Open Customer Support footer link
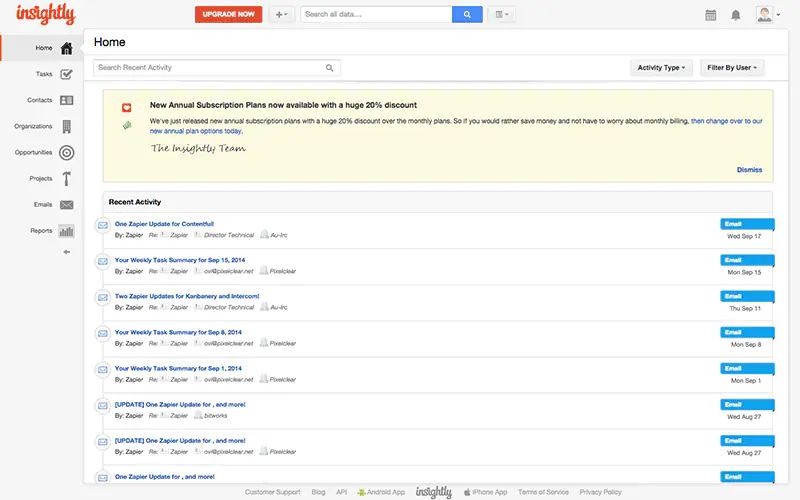The width and height of the screenshot is (800, 500). (x=272, y=492)
